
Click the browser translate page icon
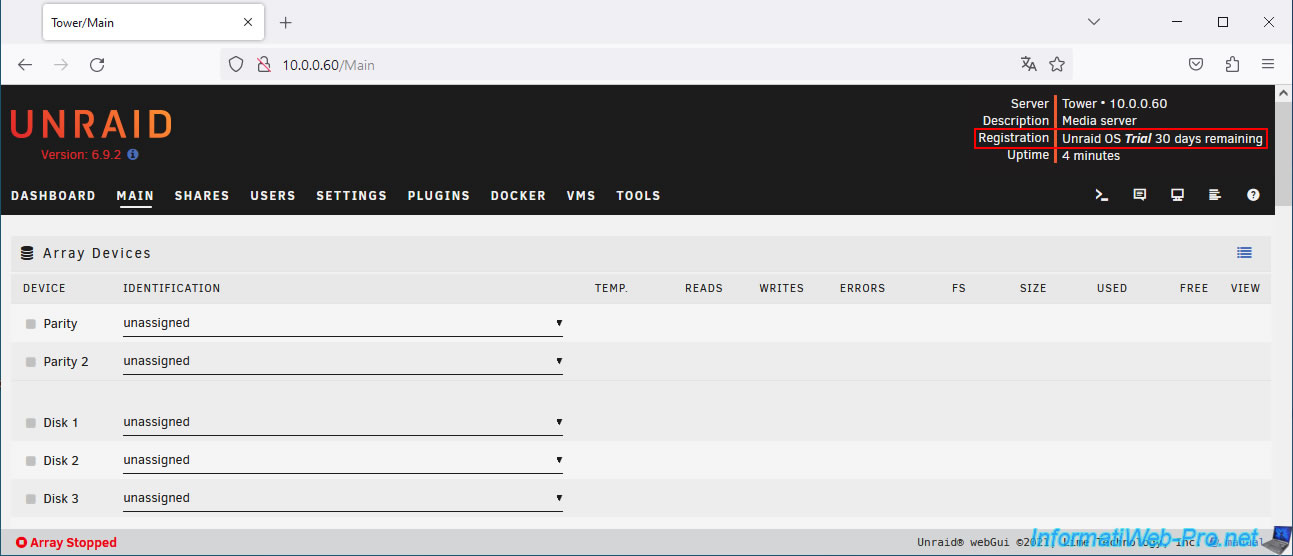pyautogui.click(x=1028, y=65)
